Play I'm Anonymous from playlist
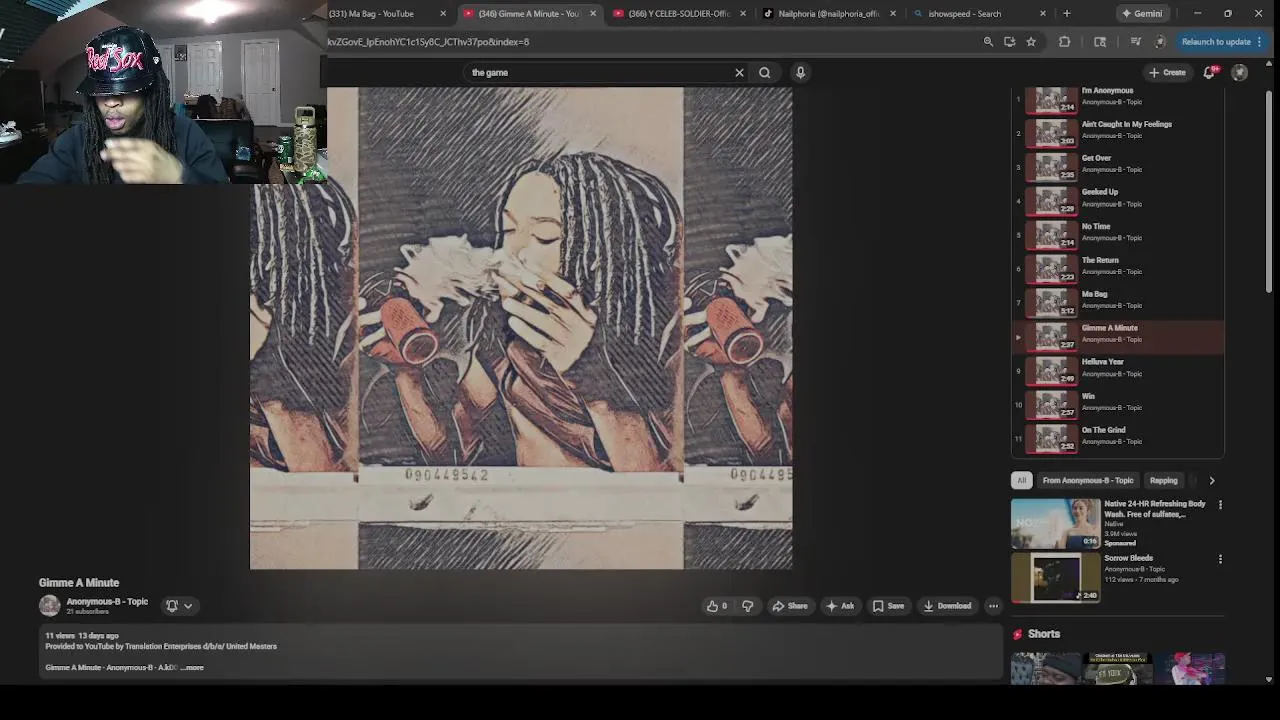Screen dimensions: 1280x720 [1118, 100]
